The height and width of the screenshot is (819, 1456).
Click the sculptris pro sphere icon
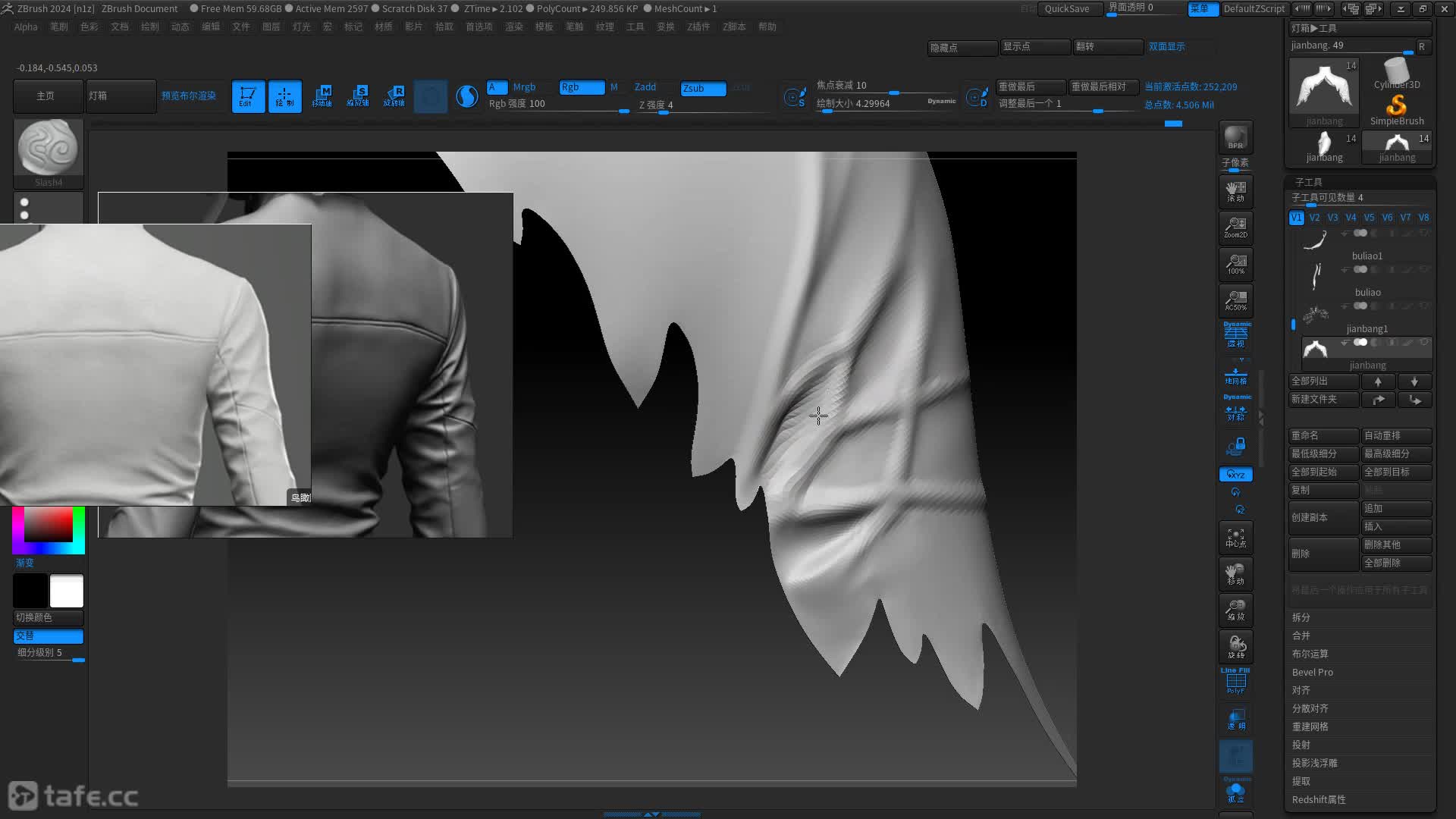[x=467, y=96]
